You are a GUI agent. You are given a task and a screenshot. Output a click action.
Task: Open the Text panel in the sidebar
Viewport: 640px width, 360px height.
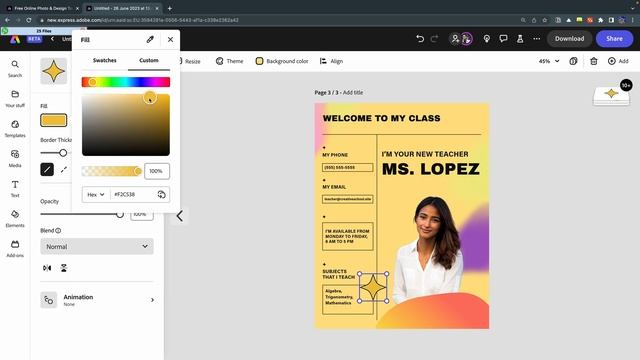point(15,189)
